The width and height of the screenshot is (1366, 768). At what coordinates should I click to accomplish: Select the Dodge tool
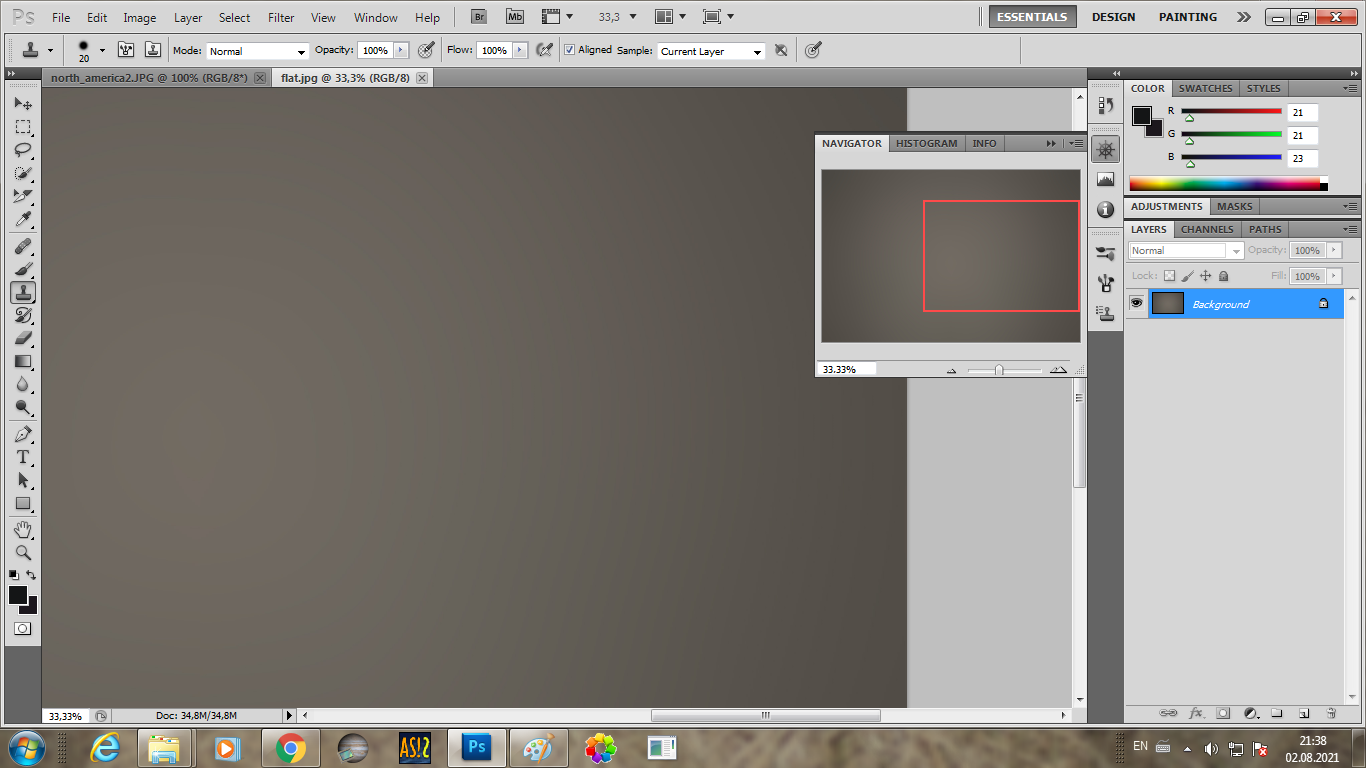coord(23,407)
